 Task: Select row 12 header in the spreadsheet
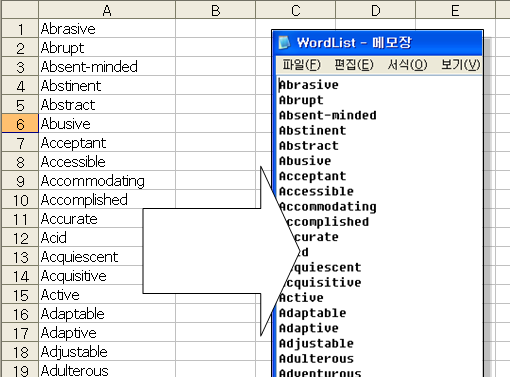pyautogui.click(x=20, y=237)
